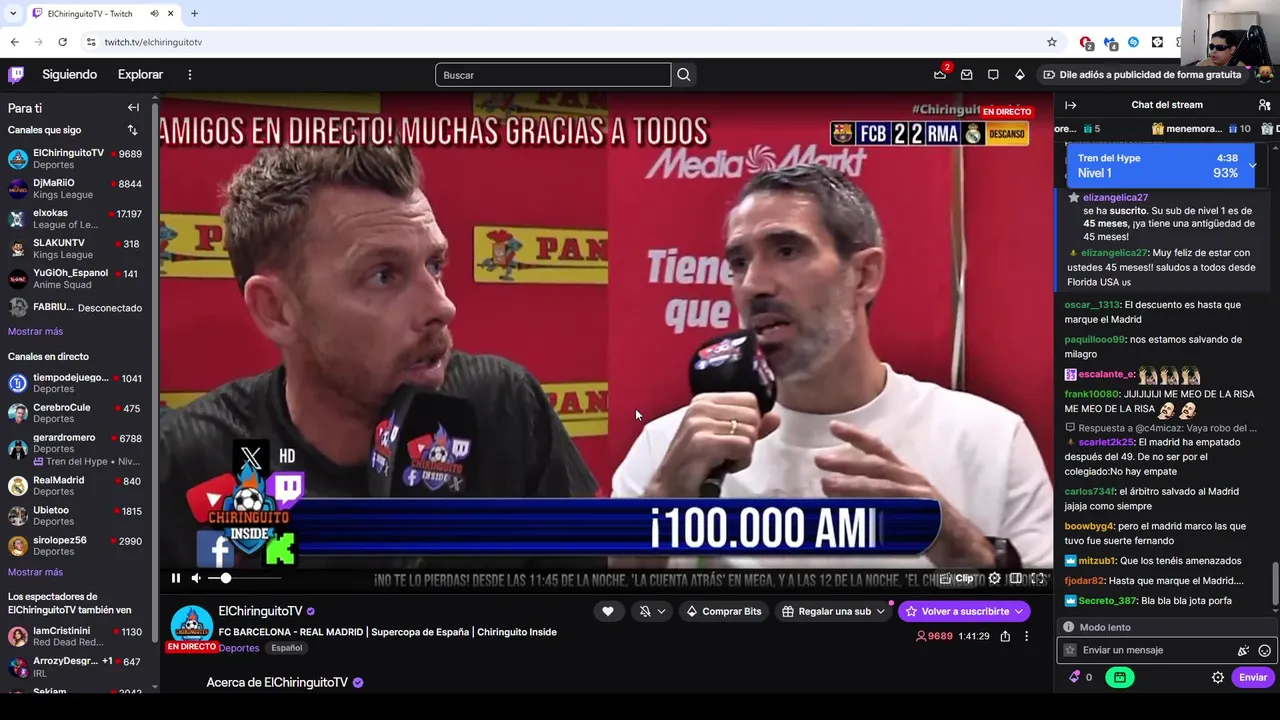Open a new browser tab
1280x720 pixels.
click(194, 14)
